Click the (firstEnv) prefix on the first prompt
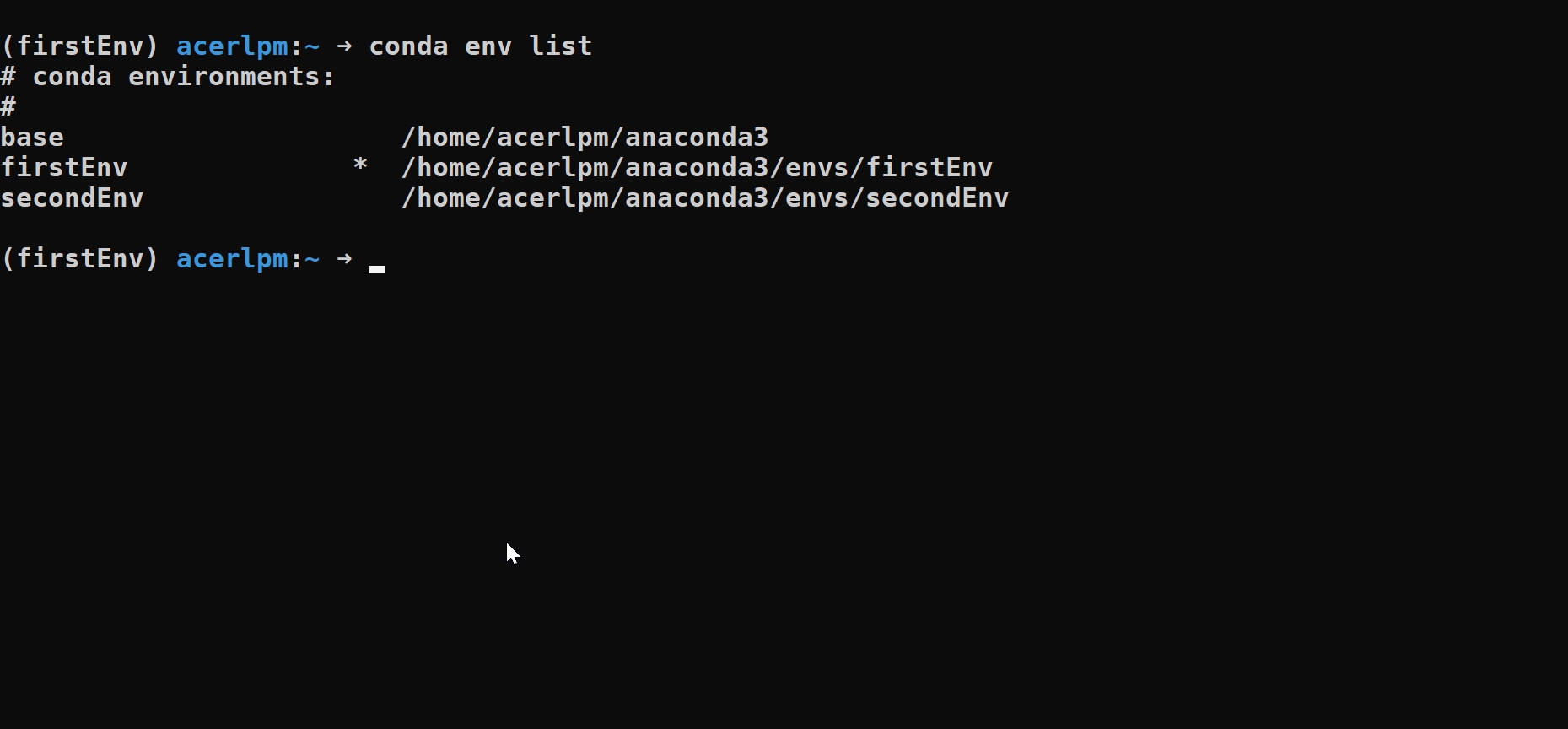 click(80, 46)
